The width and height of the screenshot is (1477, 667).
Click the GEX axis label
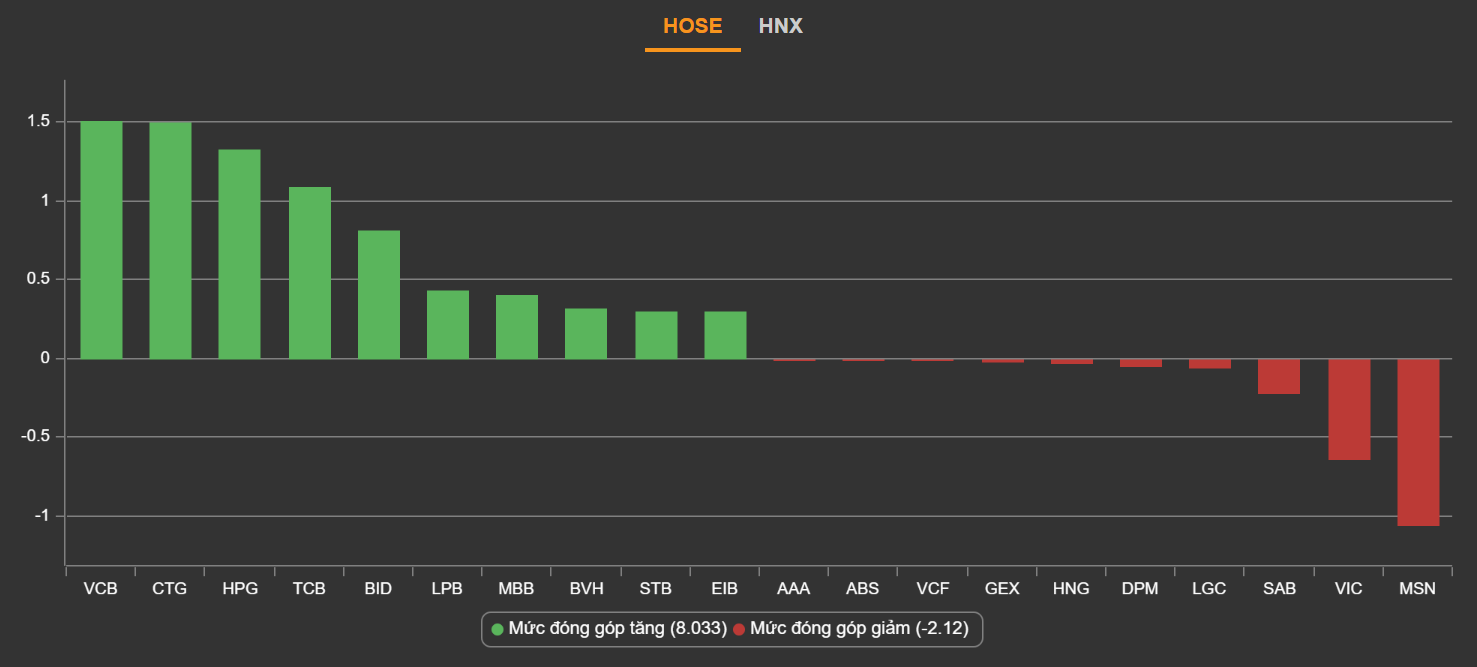(1001, 589)
